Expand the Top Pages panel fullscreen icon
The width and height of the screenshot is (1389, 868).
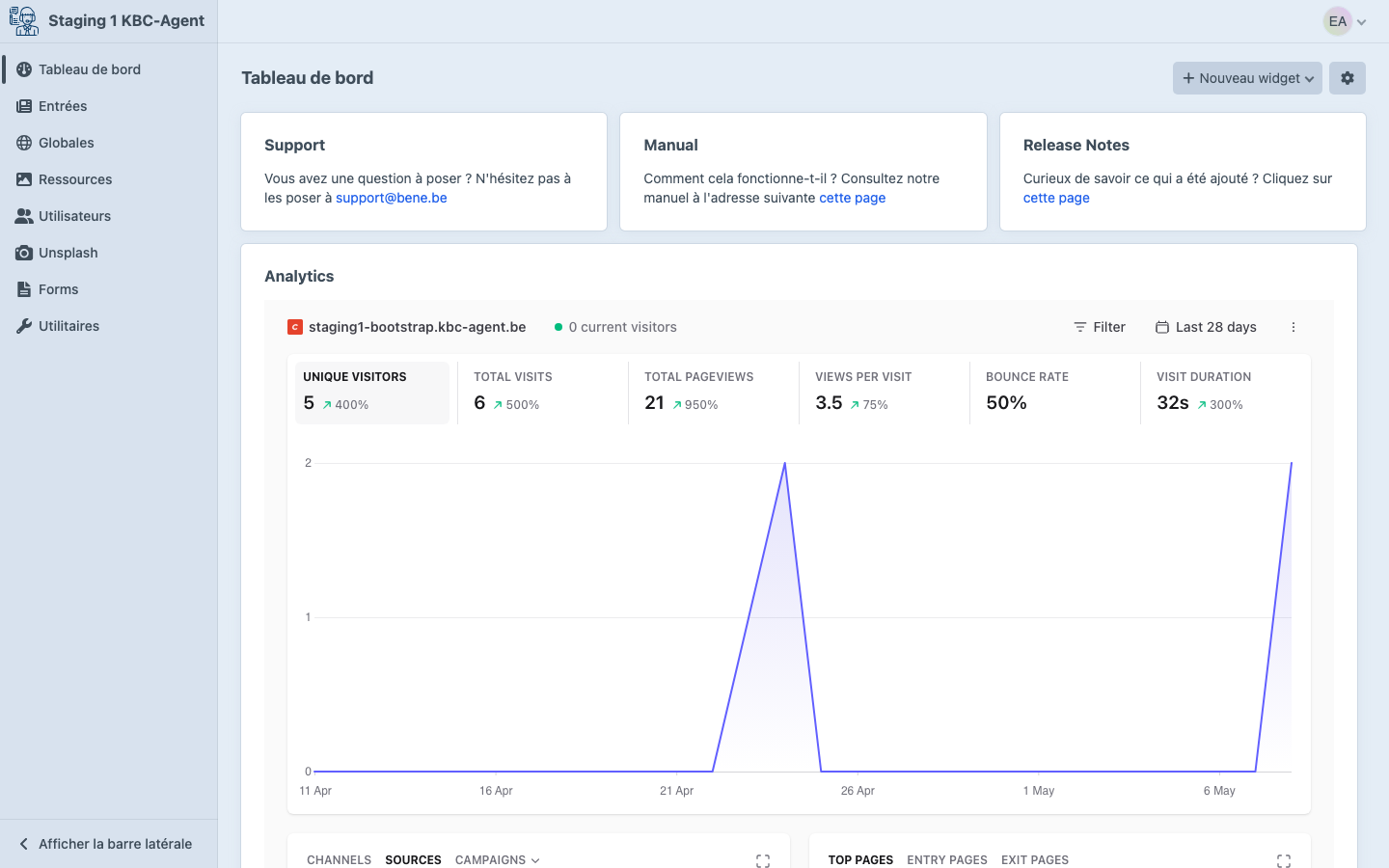click(x=1284, y=860)
